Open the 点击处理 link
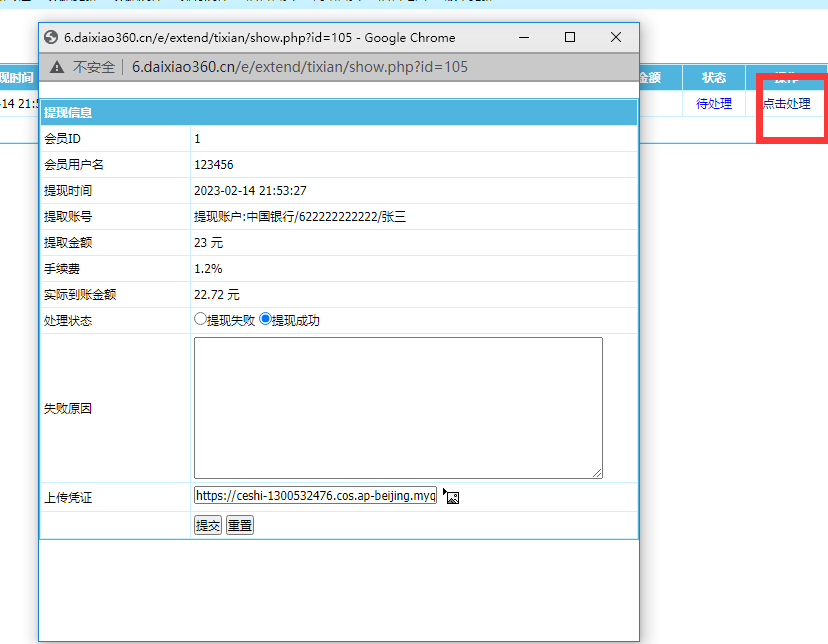 tap(786, 104)
